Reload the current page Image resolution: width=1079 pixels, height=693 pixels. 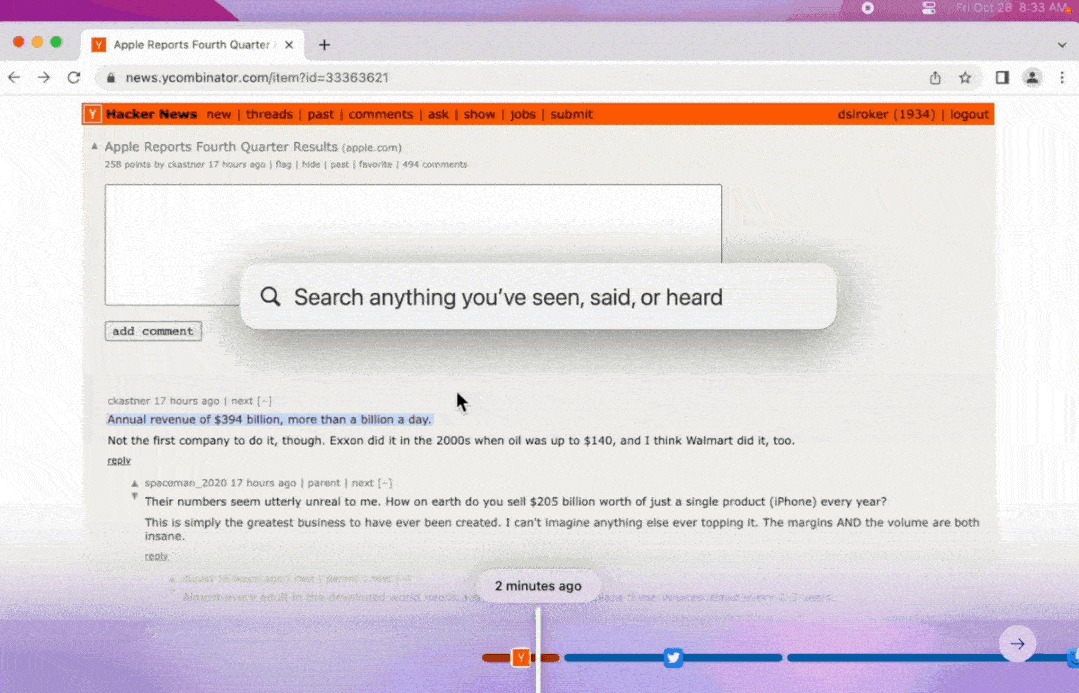tap(74, 78)
